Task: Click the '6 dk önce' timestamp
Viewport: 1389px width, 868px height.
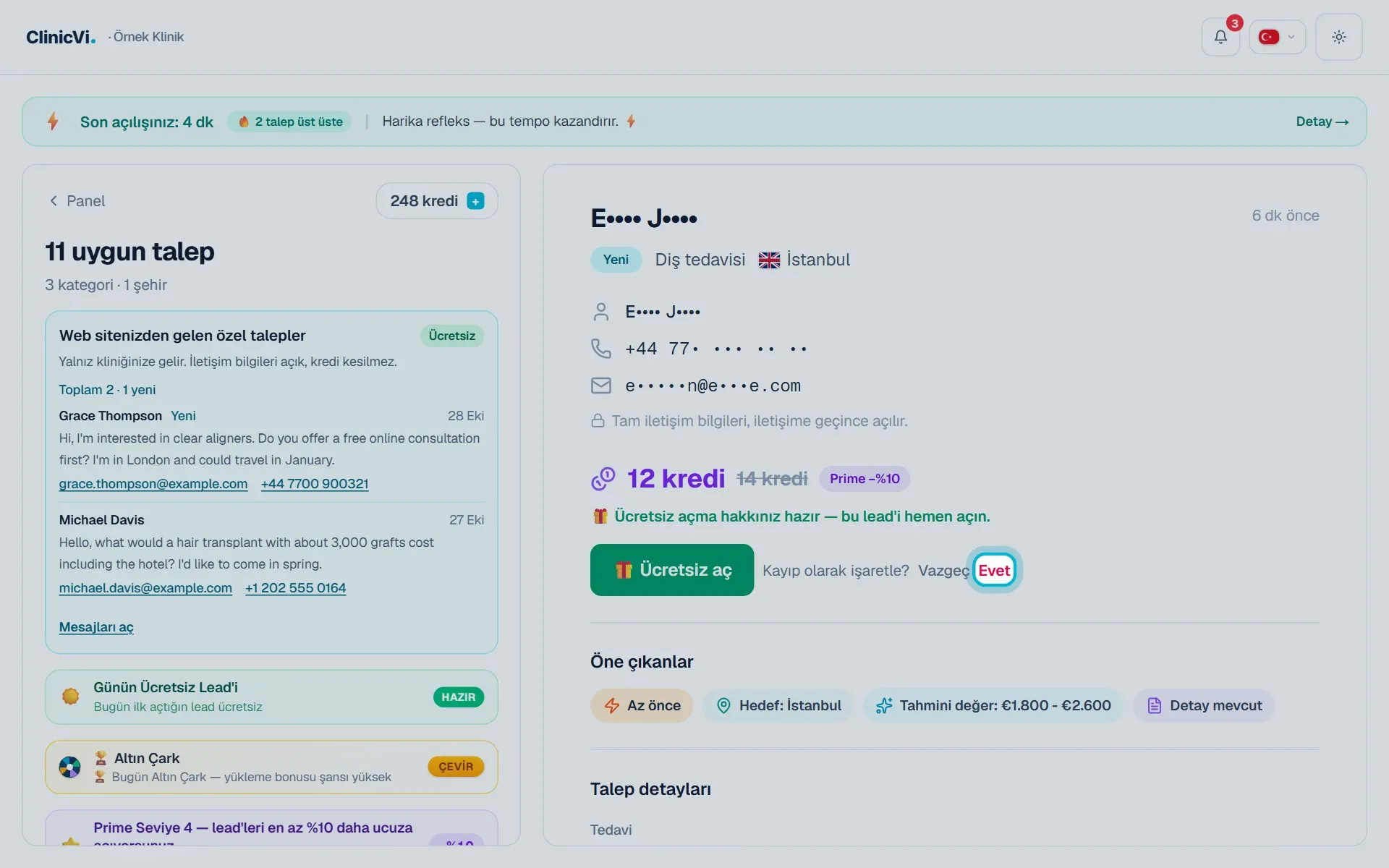Action: pos(1286,216)
